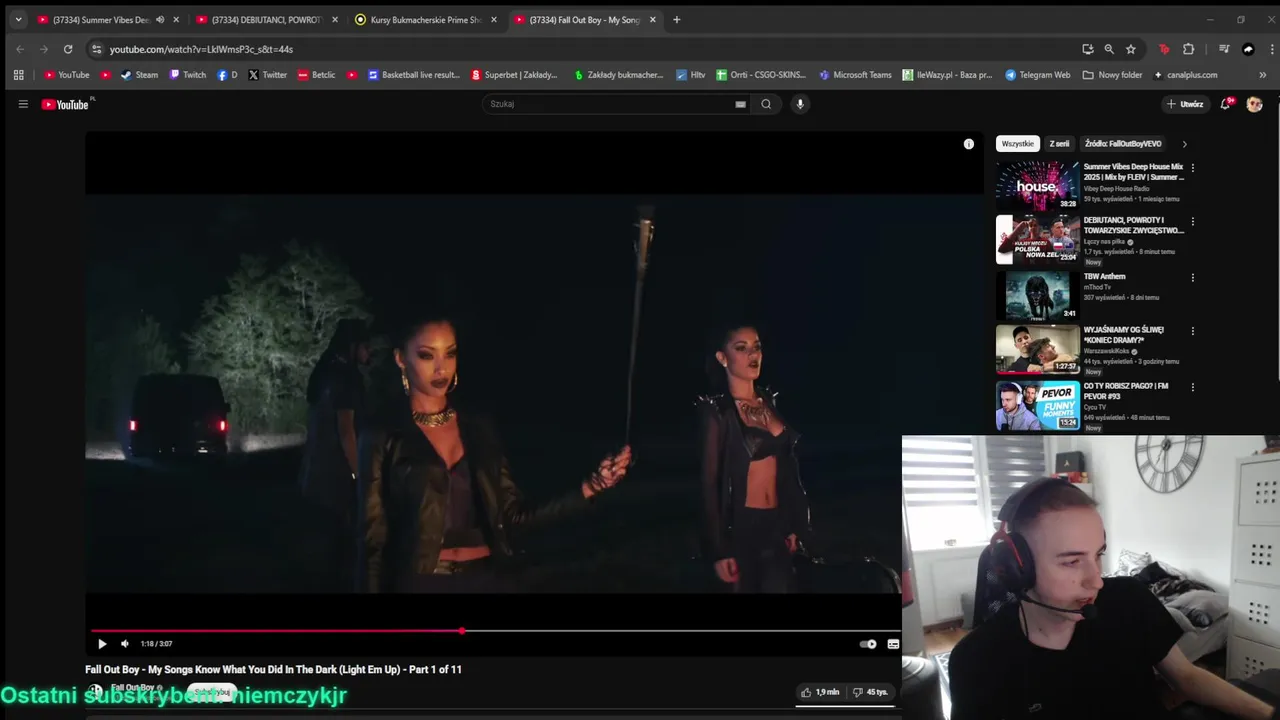Open options for Summer Vibes video

pyautogui.click(x=1192, y=168)
